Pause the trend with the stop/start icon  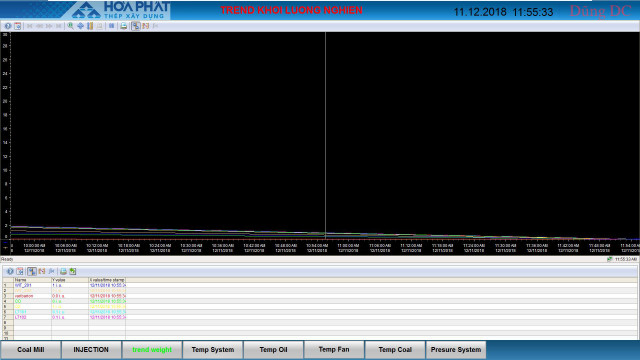(111, 26)
